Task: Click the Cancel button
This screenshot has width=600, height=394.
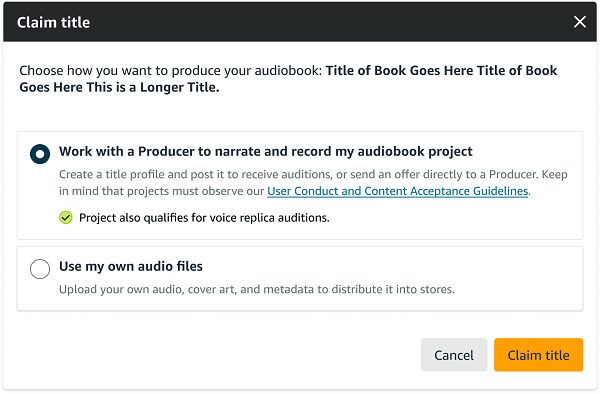Action: [454, 355]
